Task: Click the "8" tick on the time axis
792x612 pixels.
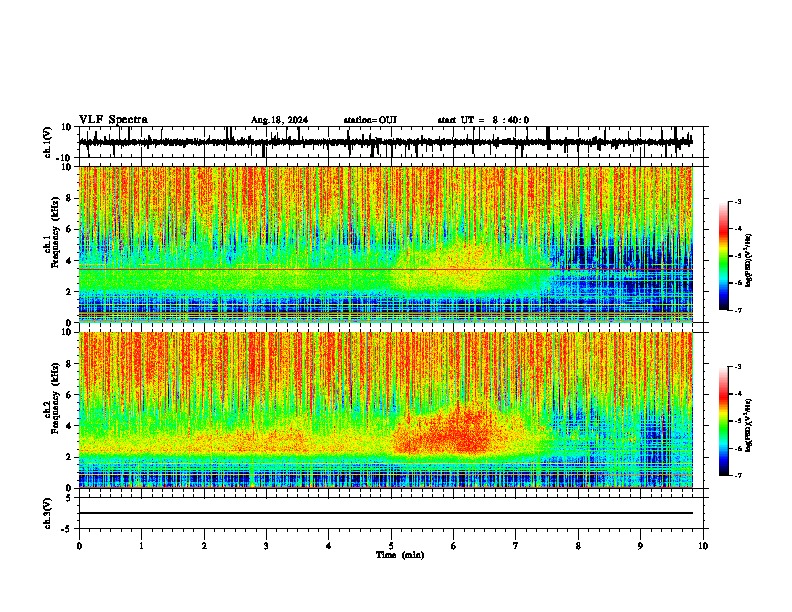Action: 578,546
